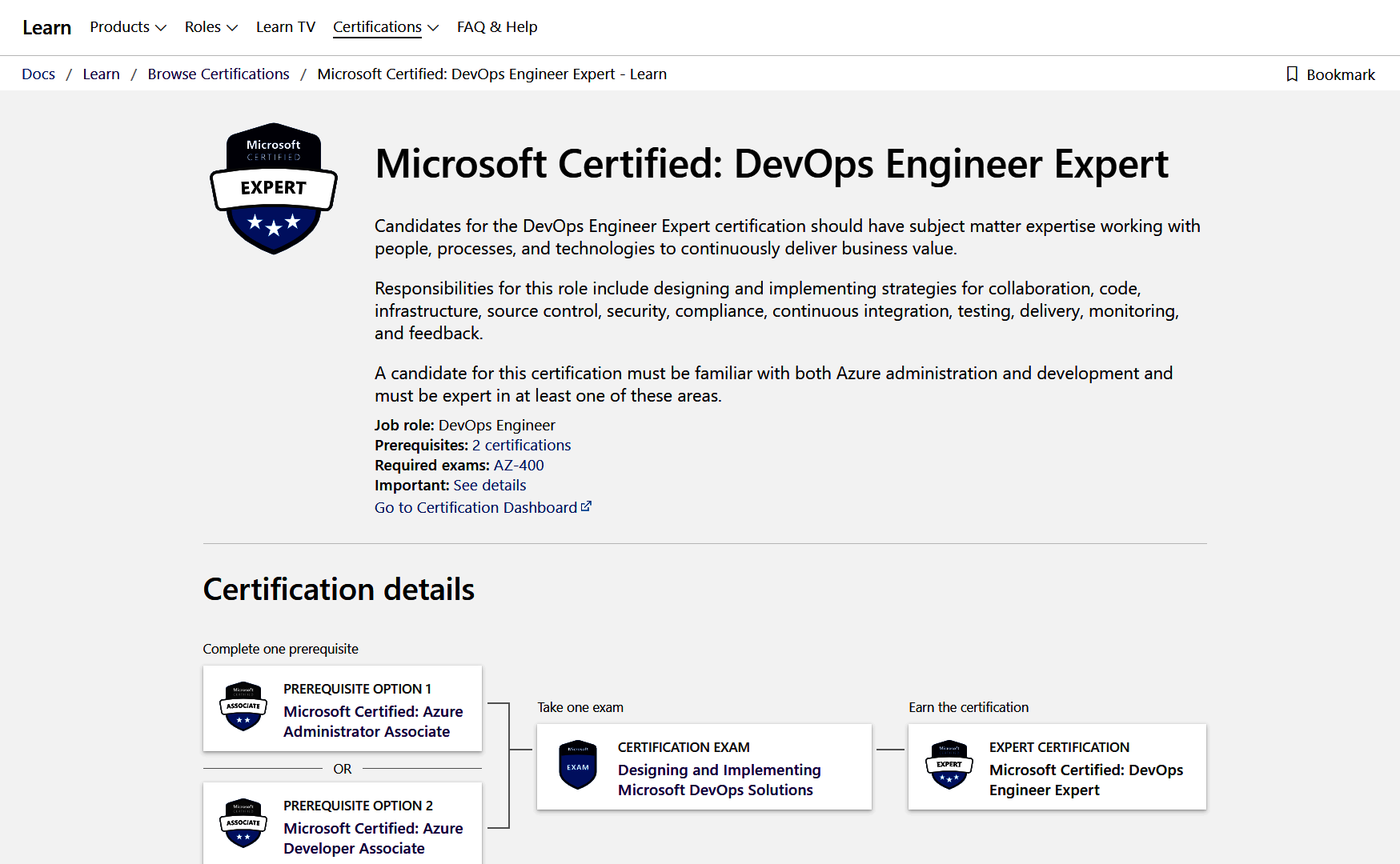Click the Exam badge icon
Image resolution: width=1400 pixels, height=864 pixels.
tap(577, 766)
